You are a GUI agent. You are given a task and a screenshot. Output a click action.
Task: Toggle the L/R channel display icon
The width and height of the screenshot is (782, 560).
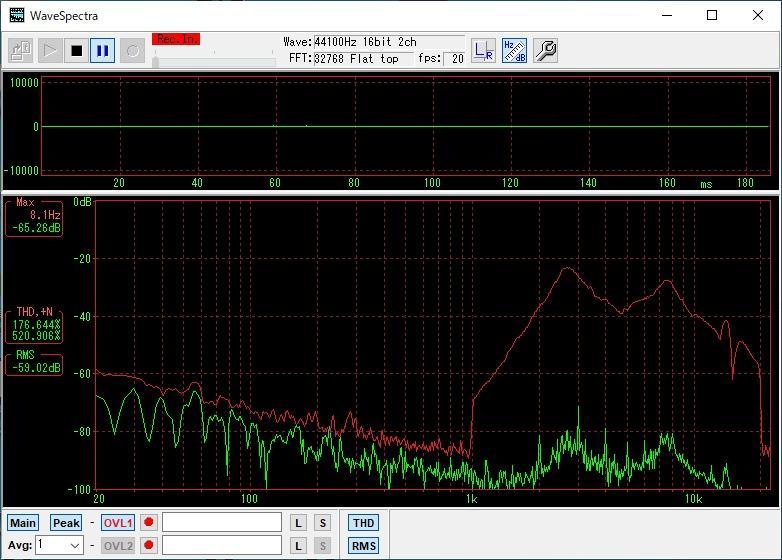tap(483, 51)
